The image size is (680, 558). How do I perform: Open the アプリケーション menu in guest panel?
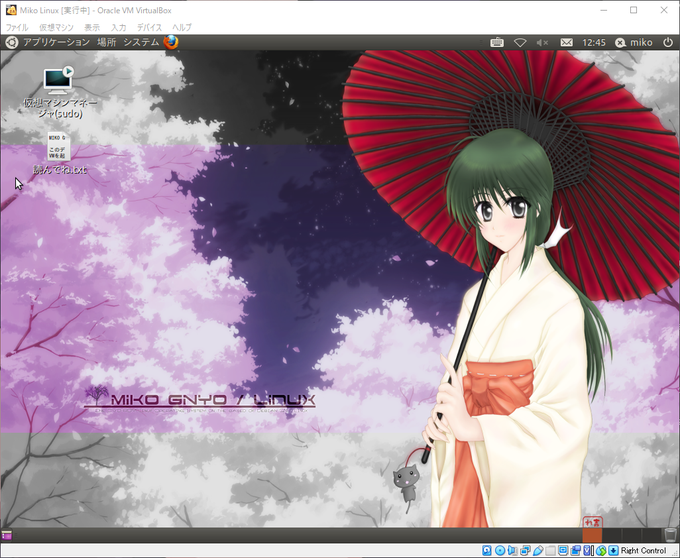coord(56,42)
